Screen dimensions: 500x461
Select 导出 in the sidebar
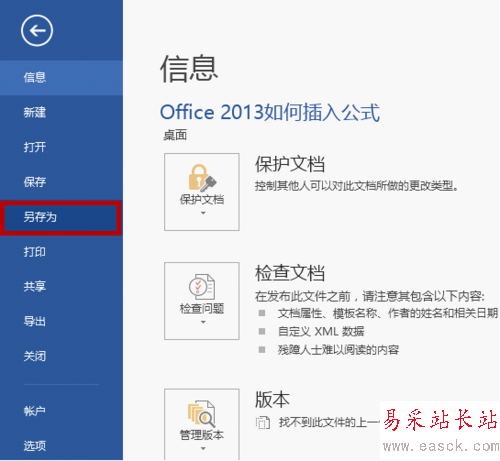(61, 322)
